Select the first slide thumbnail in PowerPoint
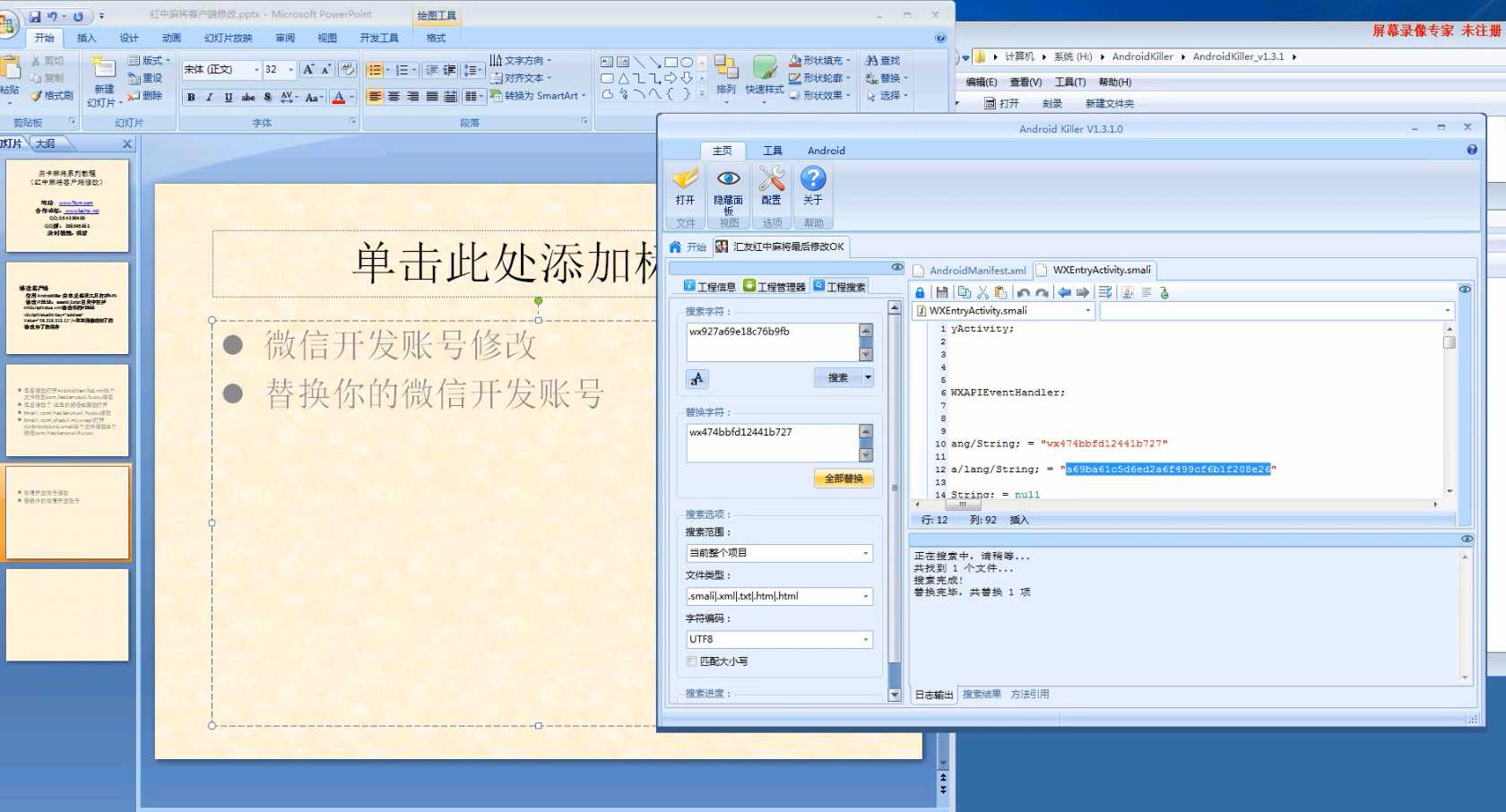Screen dimensions: 1506x812 [x=67, y=205]
